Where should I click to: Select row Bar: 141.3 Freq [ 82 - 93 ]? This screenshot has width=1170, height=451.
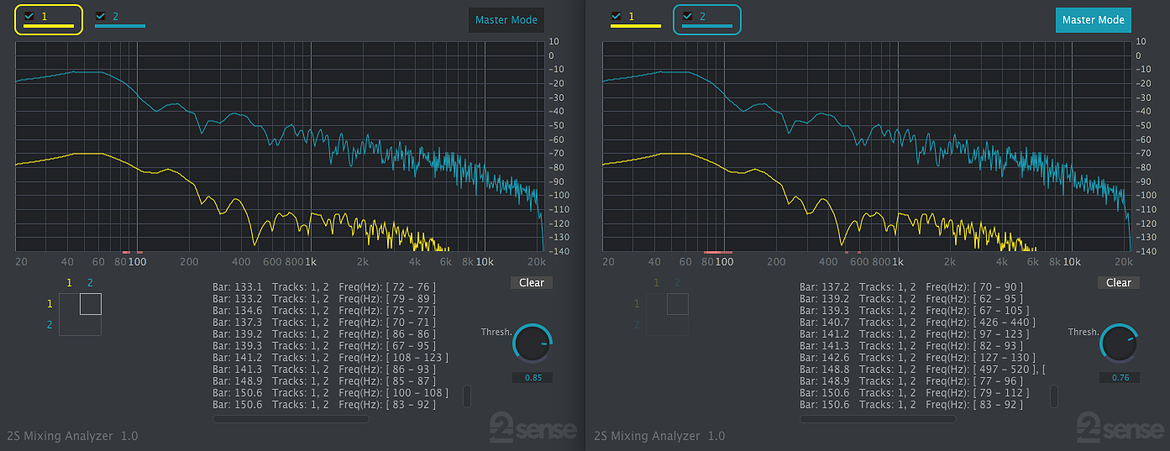[911, 346]
